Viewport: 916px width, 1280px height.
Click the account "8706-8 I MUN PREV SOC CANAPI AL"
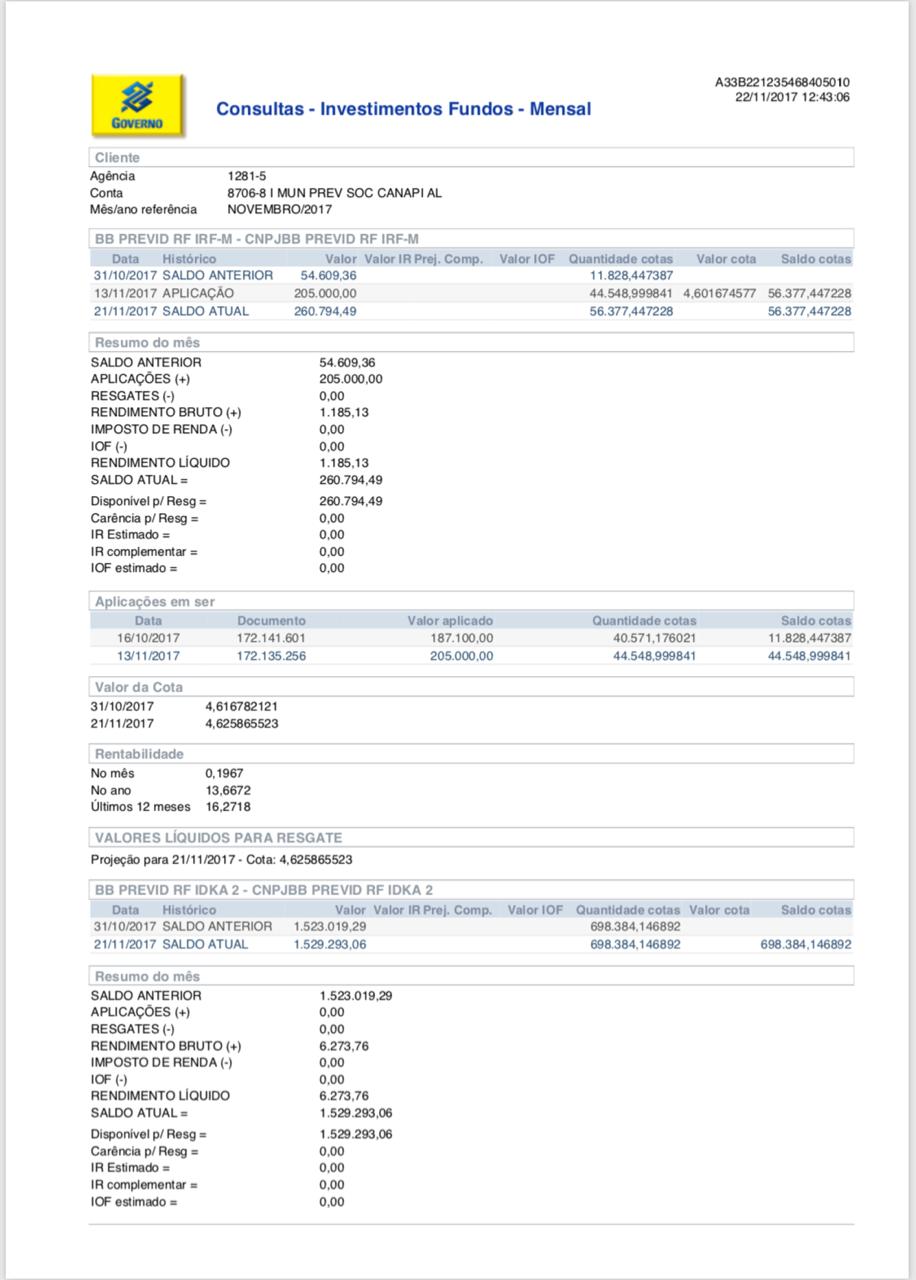335,193
